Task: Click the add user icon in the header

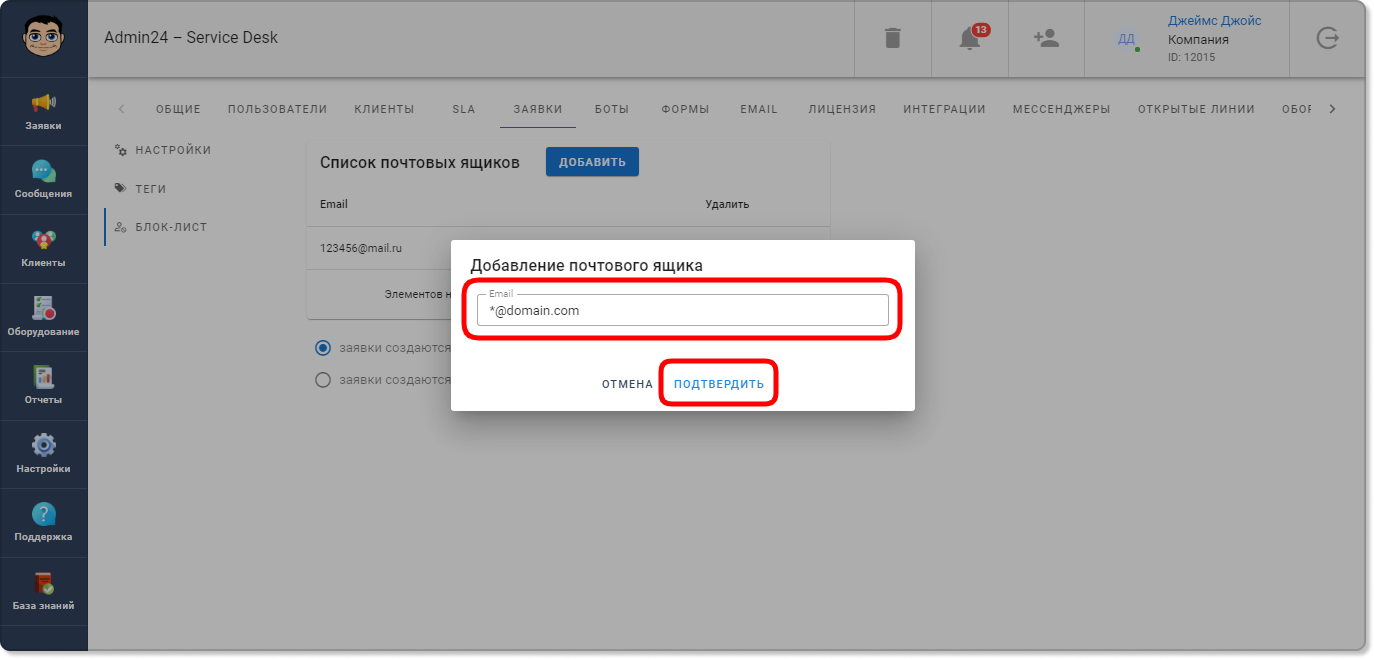Action: [x=1046, y=38]
